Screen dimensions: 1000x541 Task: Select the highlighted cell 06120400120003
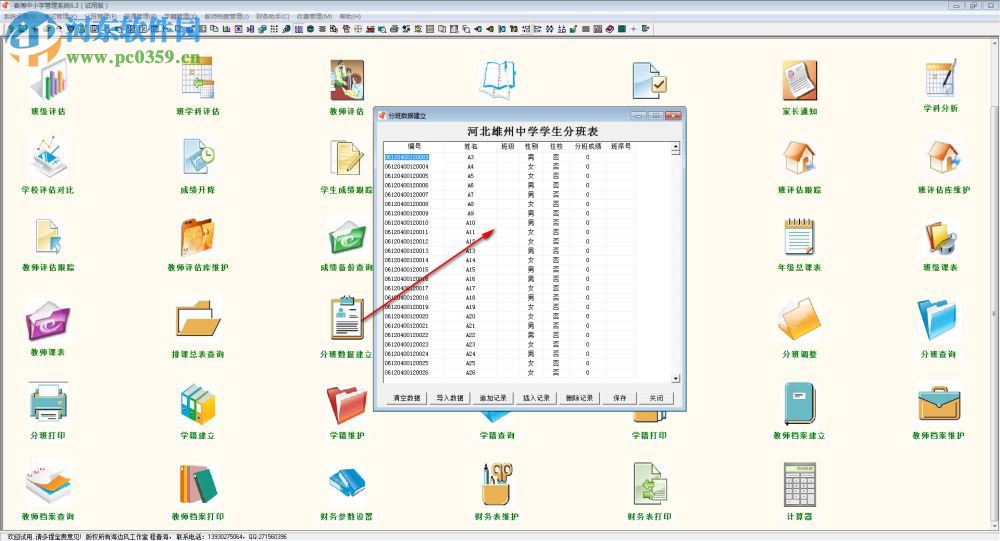coord(407,157)
